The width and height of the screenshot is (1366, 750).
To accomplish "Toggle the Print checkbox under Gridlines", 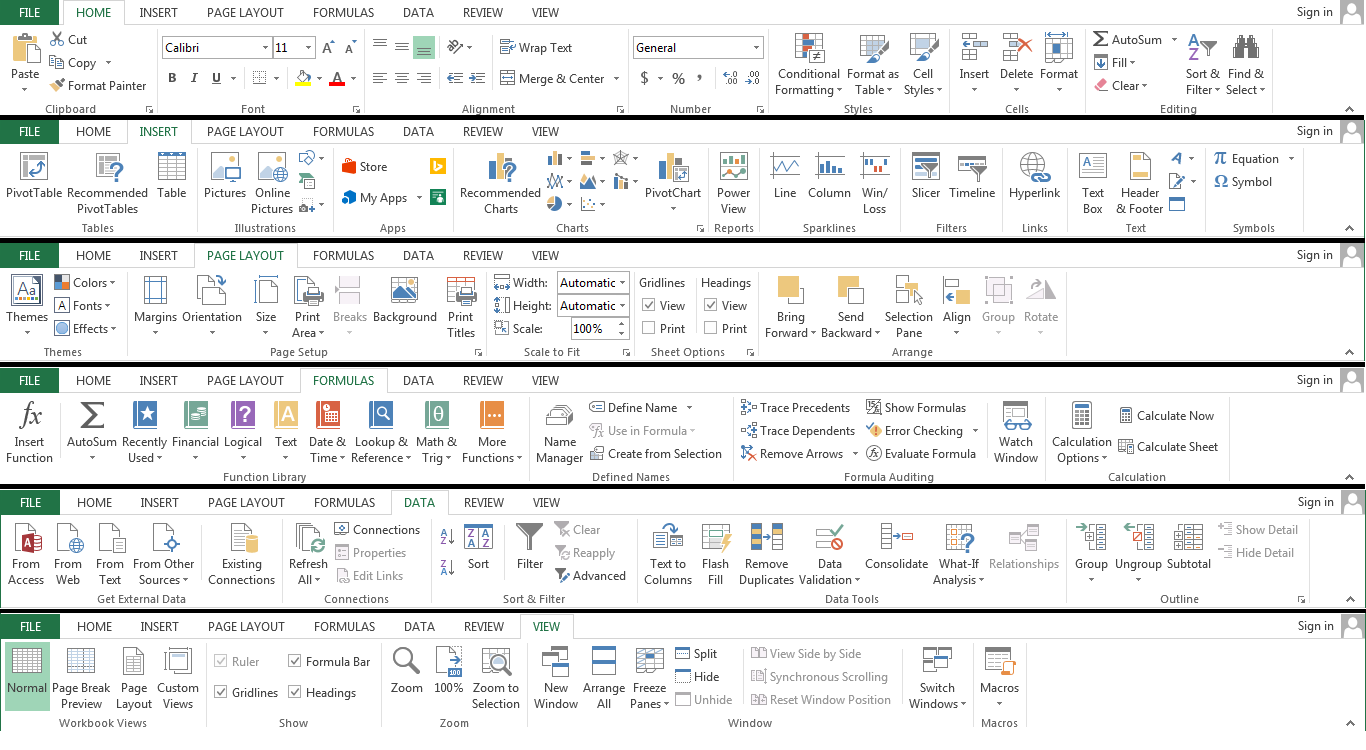I will [649, 328].
